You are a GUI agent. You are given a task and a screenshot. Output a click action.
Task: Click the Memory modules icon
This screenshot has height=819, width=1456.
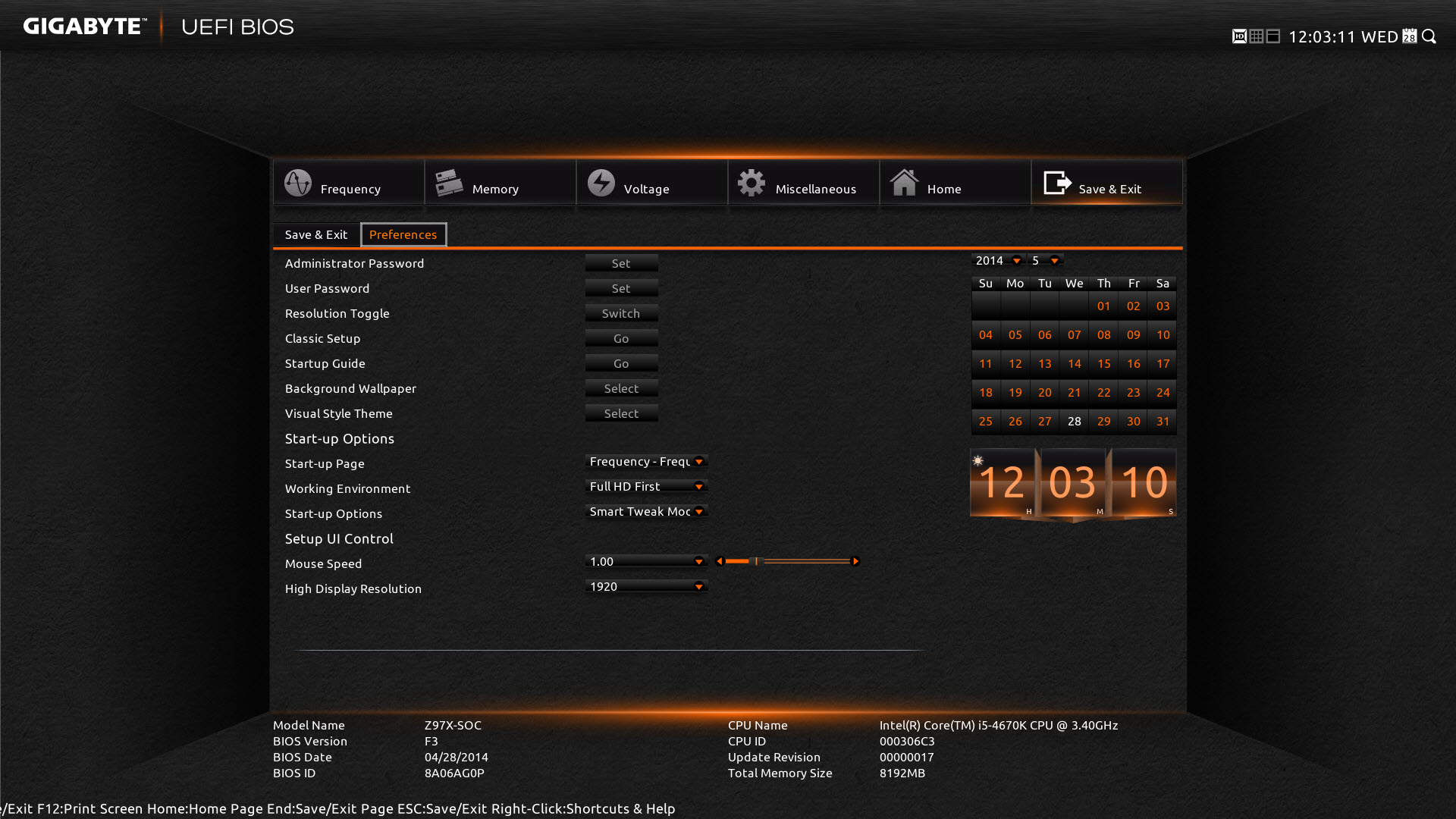[x=449, y=183]
